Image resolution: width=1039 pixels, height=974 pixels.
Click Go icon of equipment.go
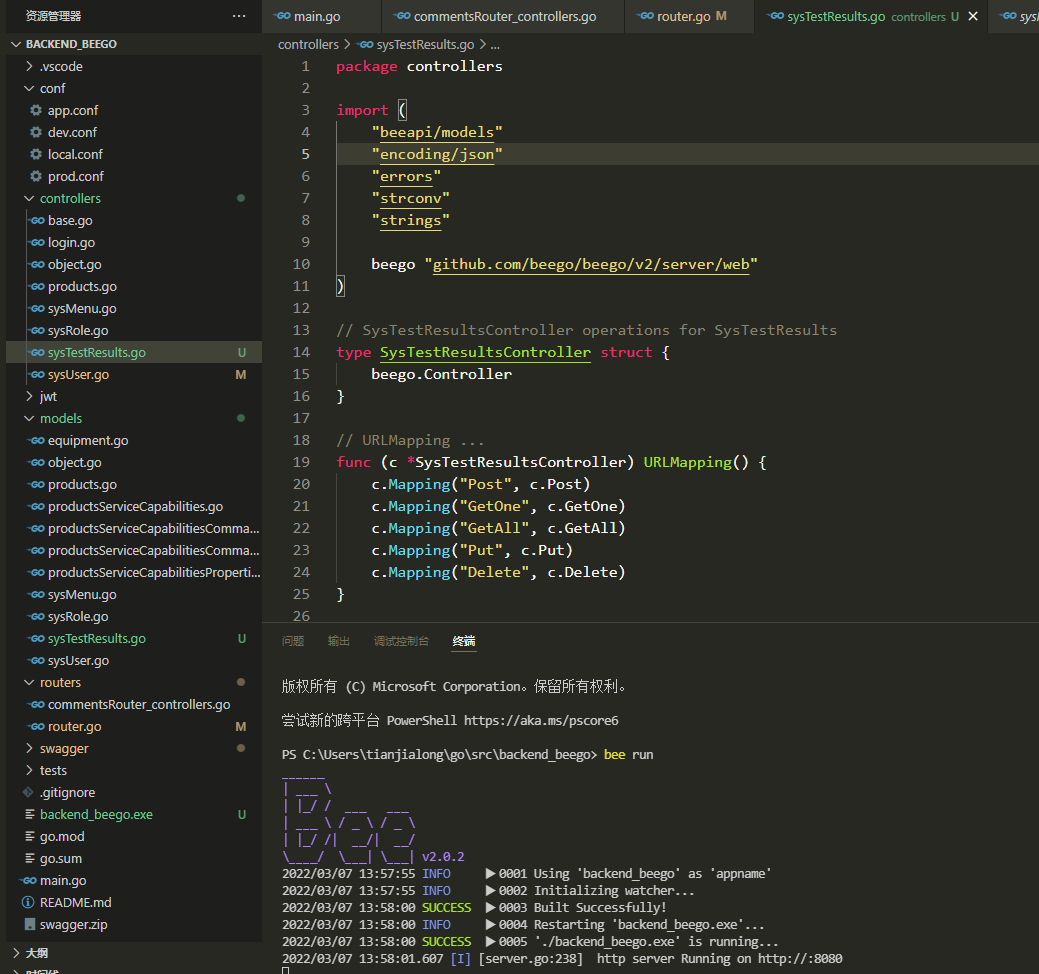point(37,441)
